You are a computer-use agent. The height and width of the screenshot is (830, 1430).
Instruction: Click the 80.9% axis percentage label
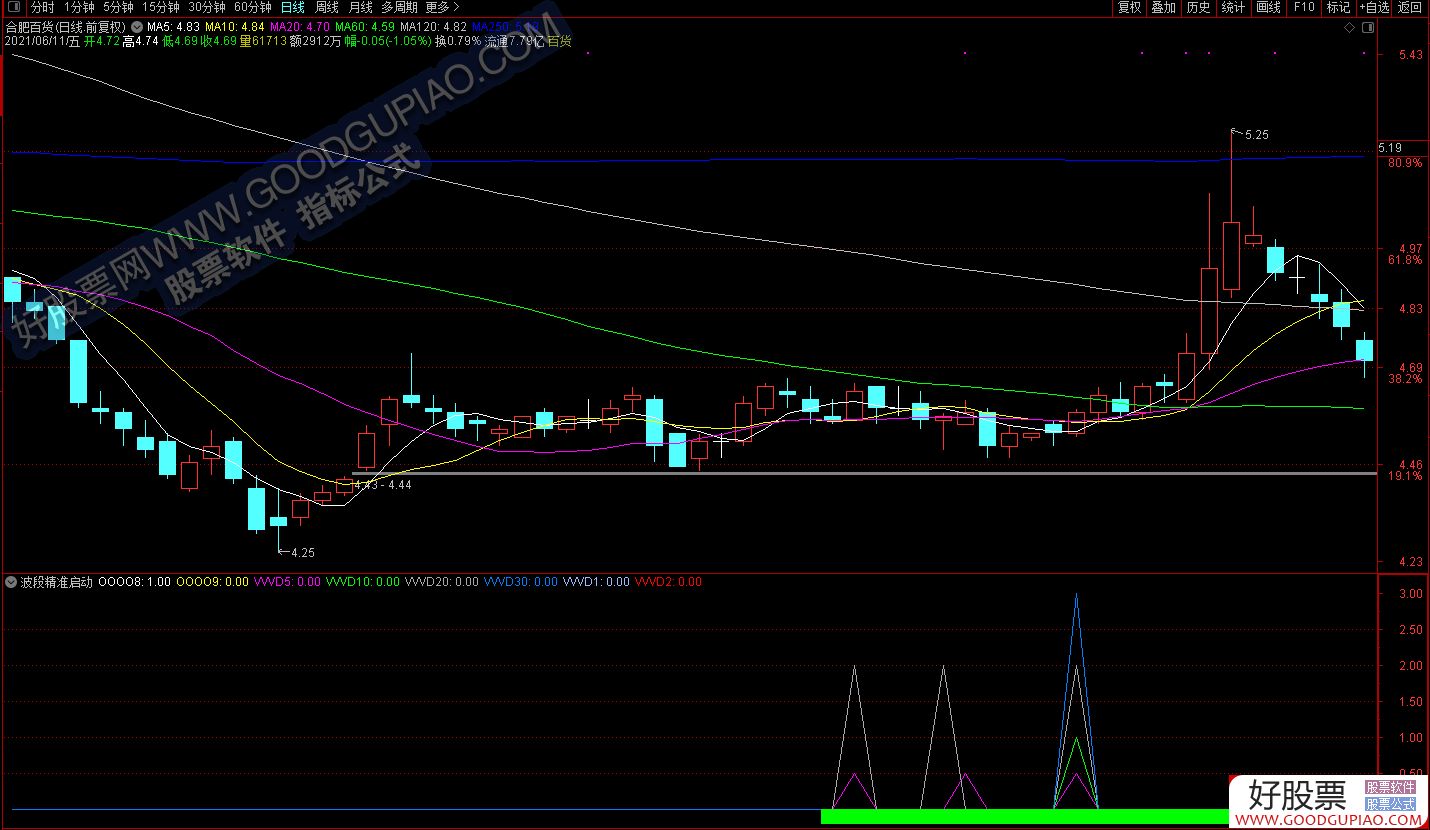click(1405, 162)
